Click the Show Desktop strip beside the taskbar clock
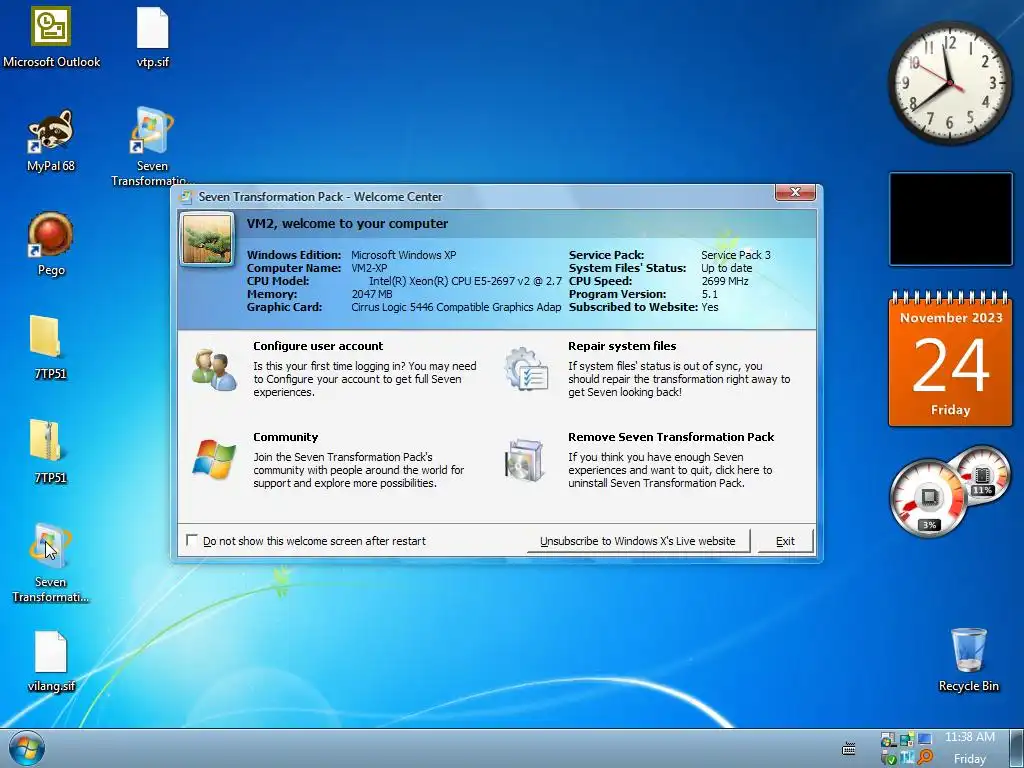1024x768 pixels. [1016, 748]
